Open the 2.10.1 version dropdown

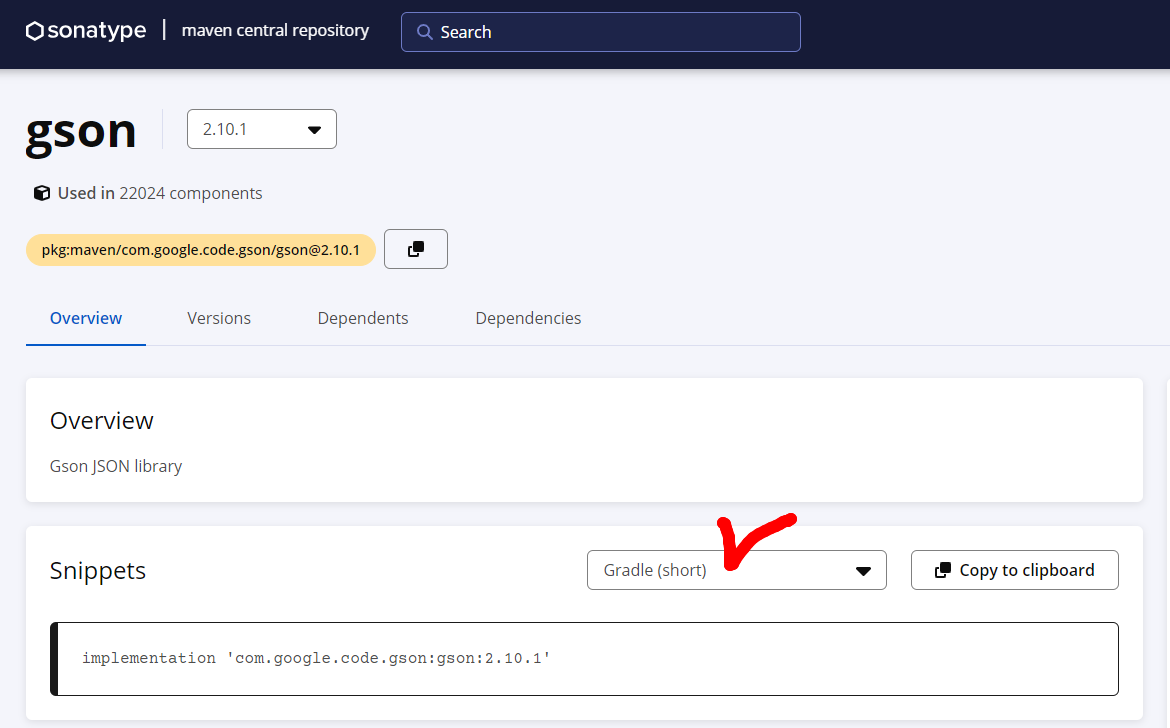tap(262, 129)
